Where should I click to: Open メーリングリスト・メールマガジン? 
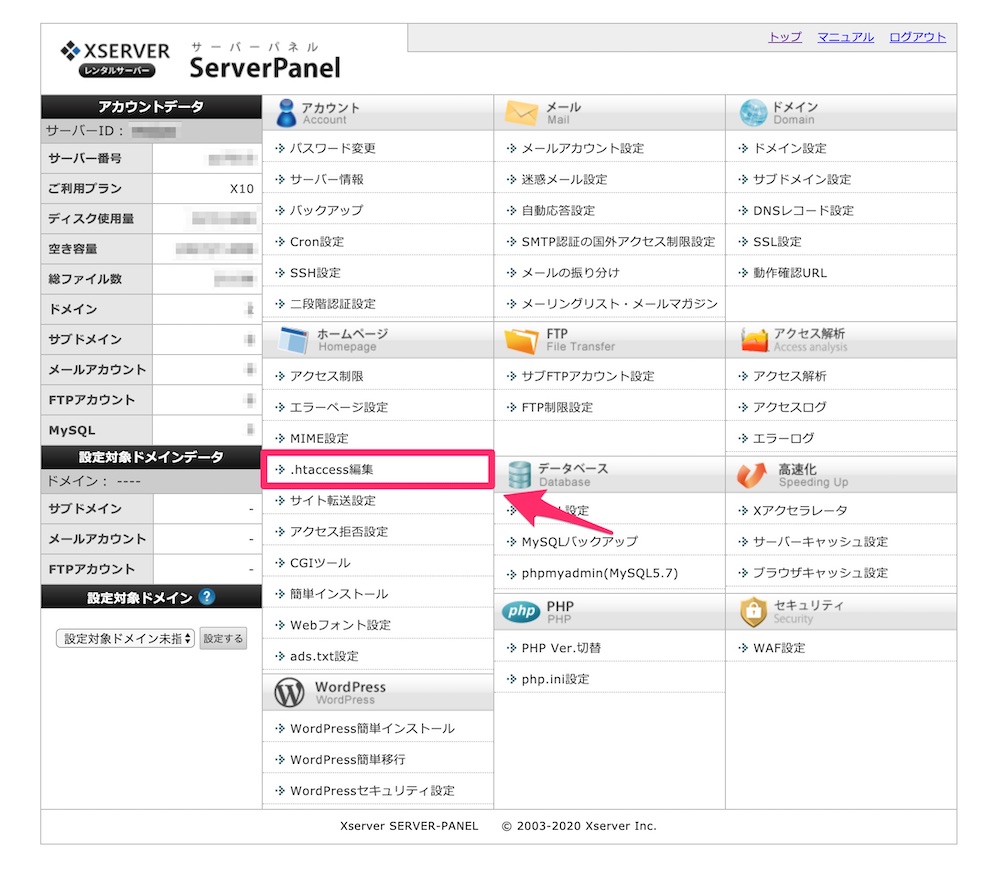coord(619,304)
